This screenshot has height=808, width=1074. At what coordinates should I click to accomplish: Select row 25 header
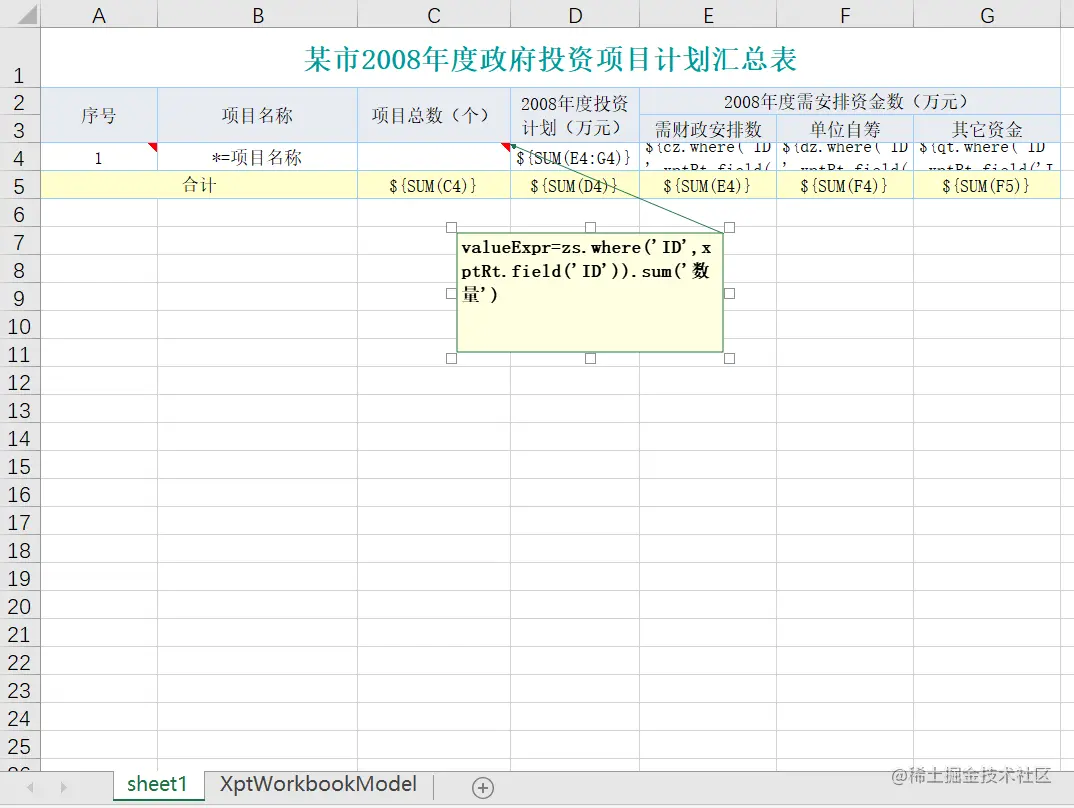pyautogui.click(x=19, y=746)
